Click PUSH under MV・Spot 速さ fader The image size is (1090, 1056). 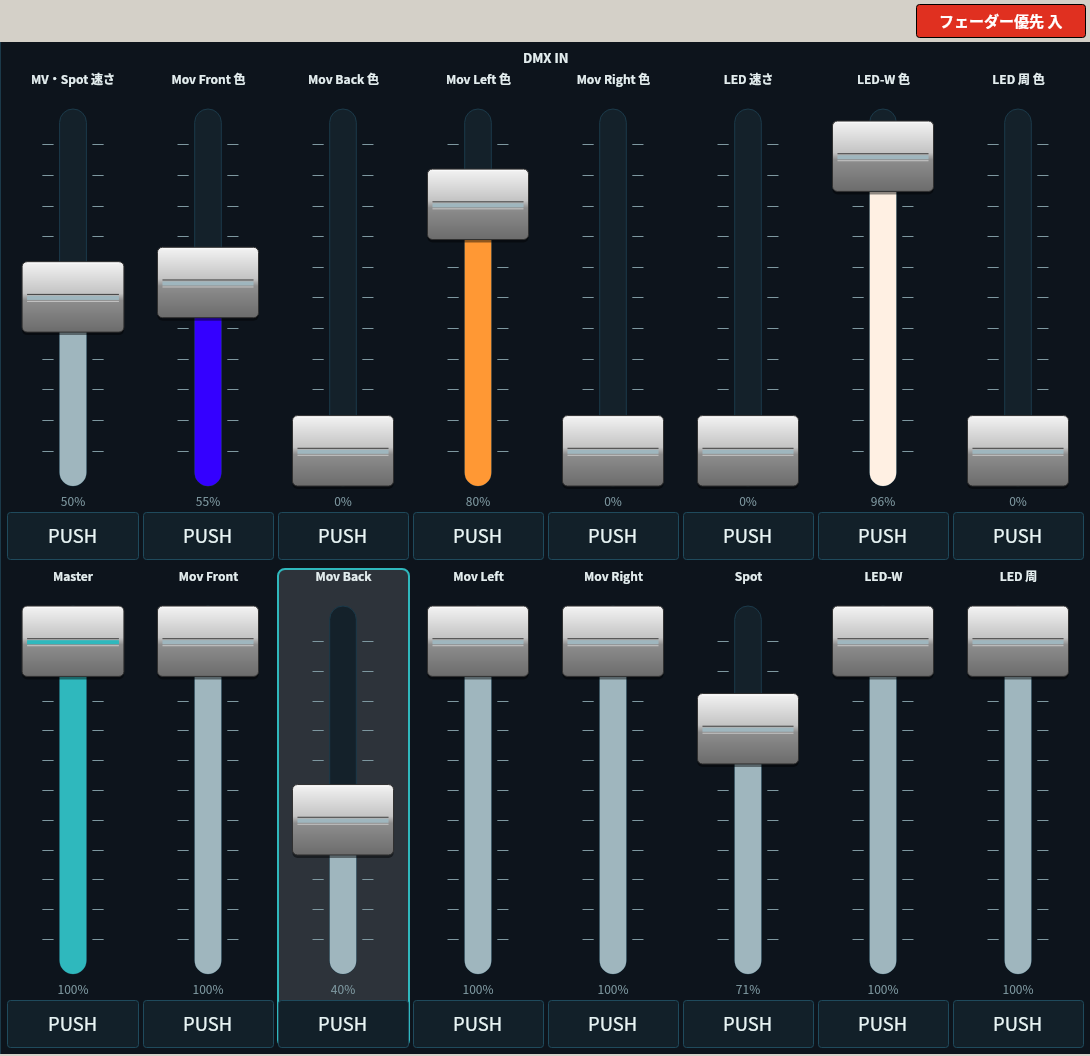point(73,536)
